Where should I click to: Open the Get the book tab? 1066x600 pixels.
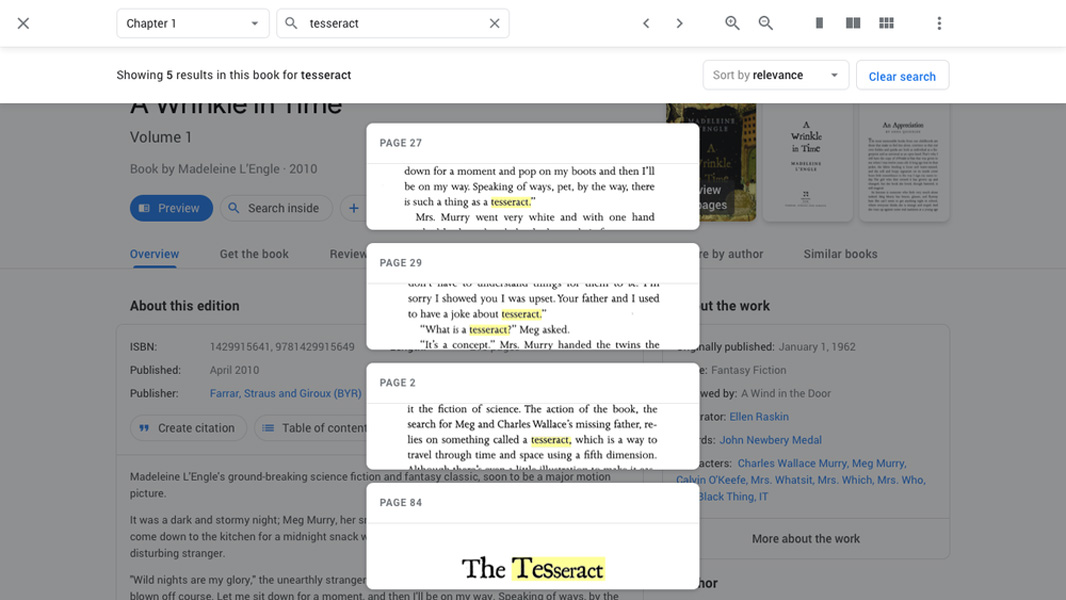click(254, 254)
